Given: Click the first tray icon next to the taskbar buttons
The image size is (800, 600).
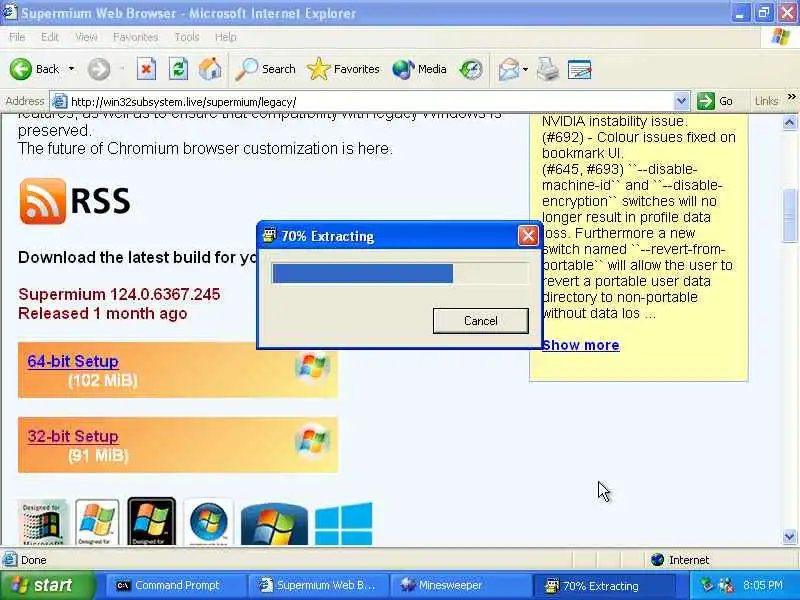Looking at the screenshot, I should pos(707,585).
